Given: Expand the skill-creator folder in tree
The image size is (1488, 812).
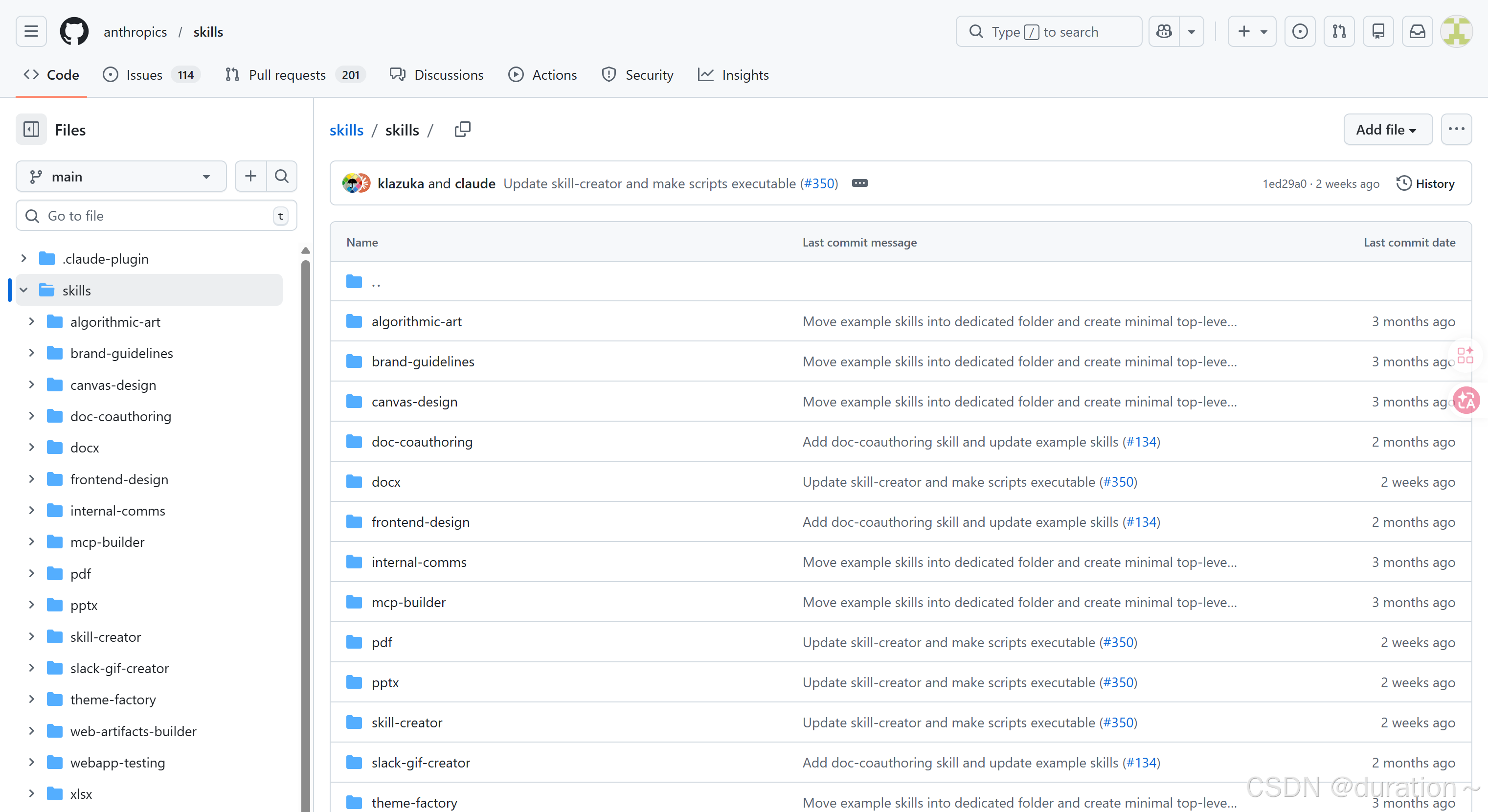Looking at the screenshot, I should point(32,636).
